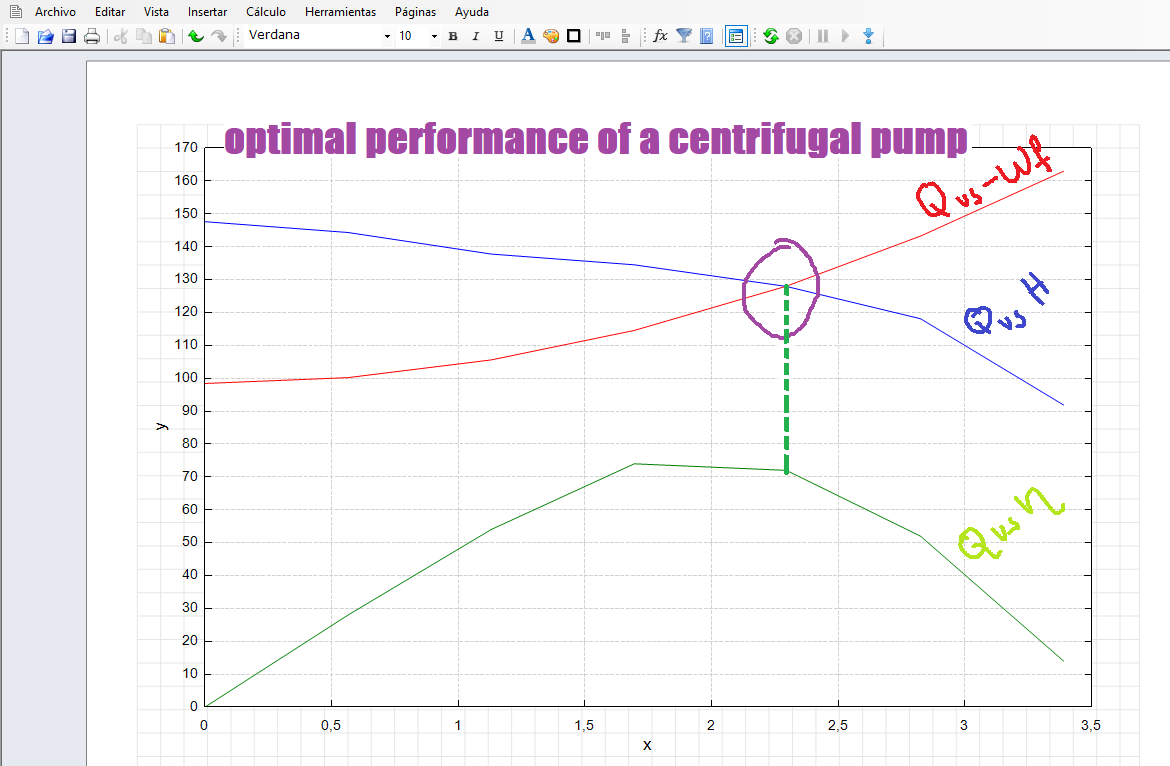Toggle Underline text formatting
The image size is (1170, 766).
499,36
